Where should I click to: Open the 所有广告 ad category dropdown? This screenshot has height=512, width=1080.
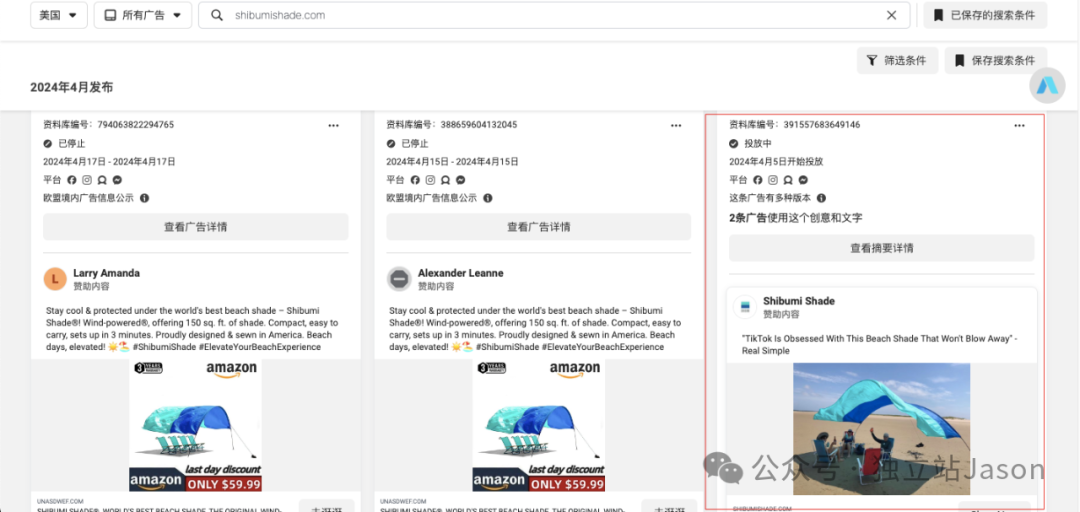tap(143, 15)
